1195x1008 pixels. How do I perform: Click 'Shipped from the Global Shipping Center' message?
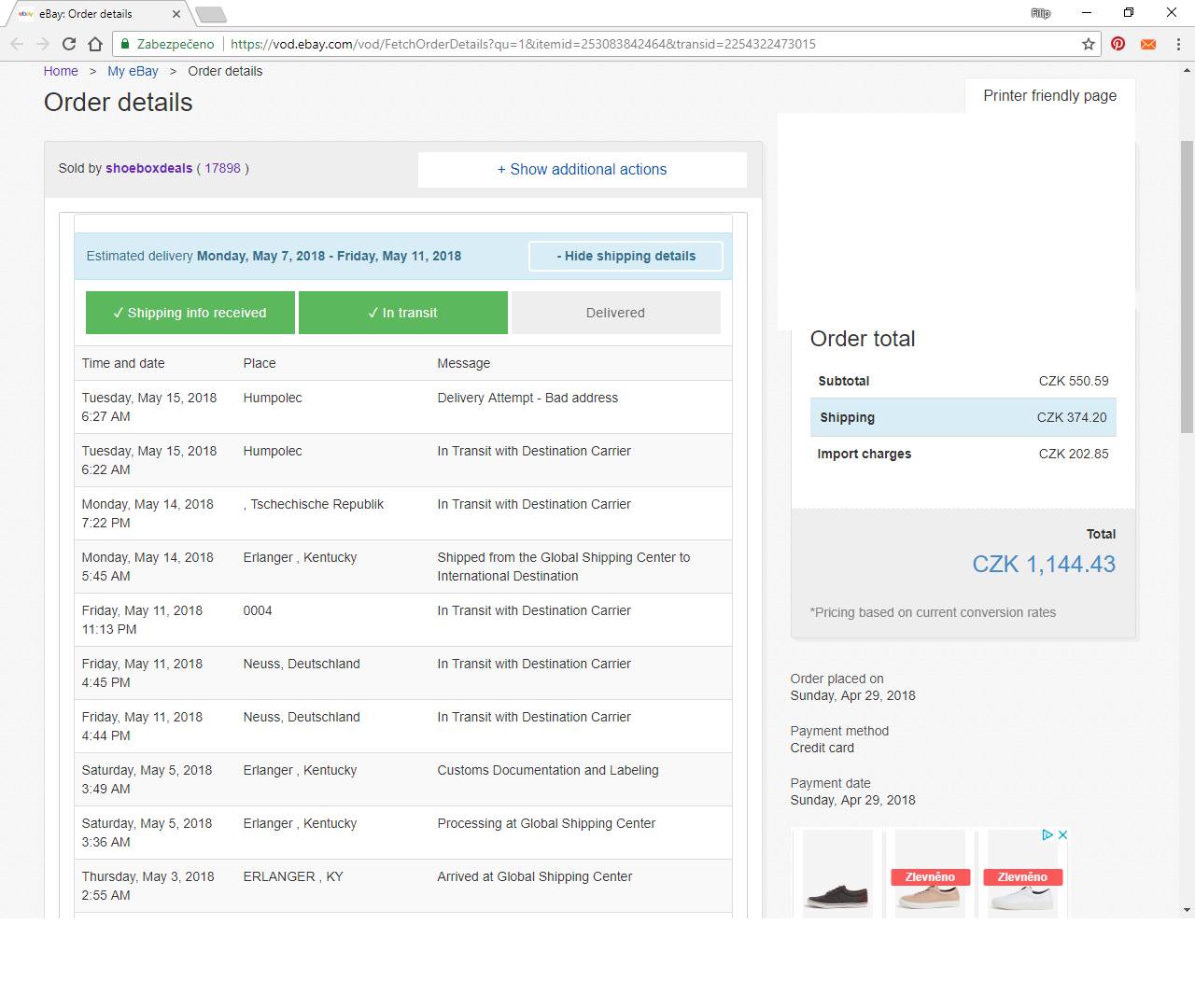[564, 567]
